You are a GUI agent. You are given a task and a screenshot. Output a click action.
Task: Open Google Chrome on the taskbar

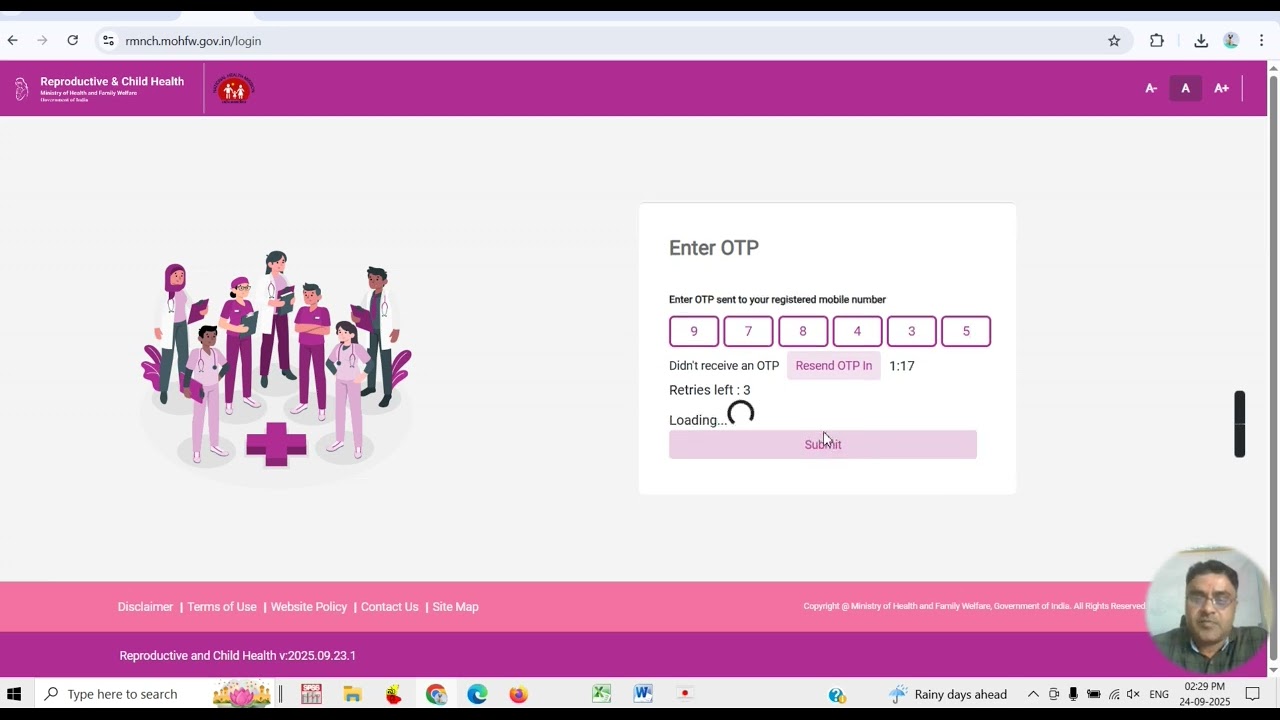click(436, 694)
